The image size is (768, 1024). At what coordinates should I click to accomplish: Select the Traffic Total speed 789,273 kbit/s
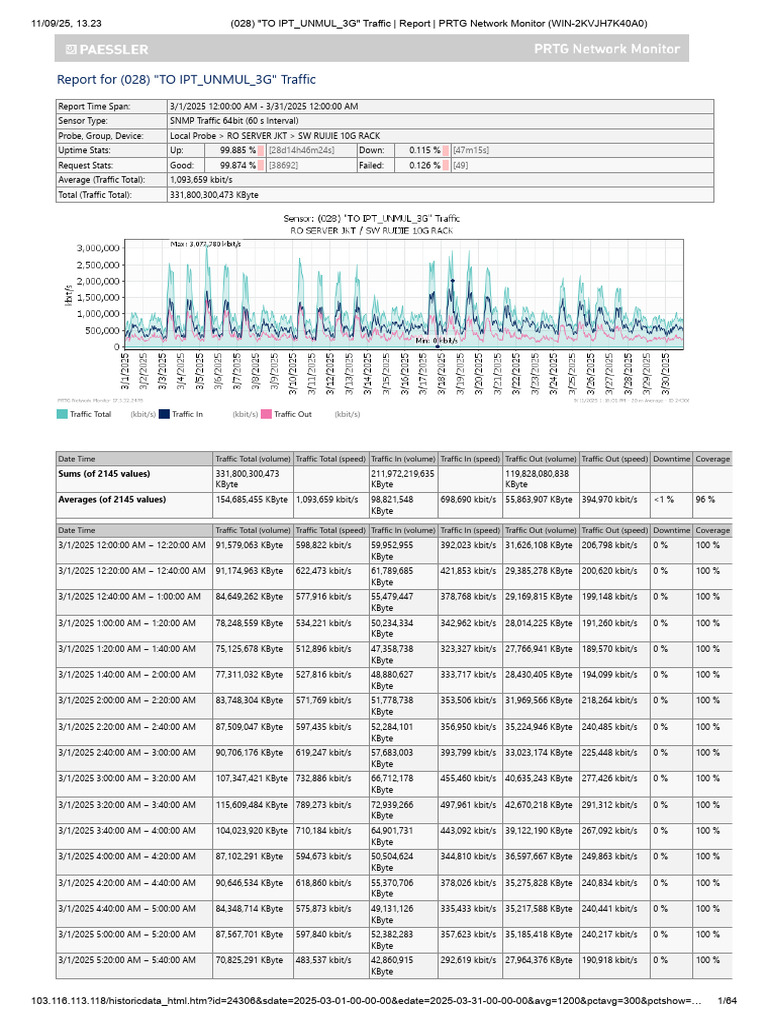click(323, 805)
